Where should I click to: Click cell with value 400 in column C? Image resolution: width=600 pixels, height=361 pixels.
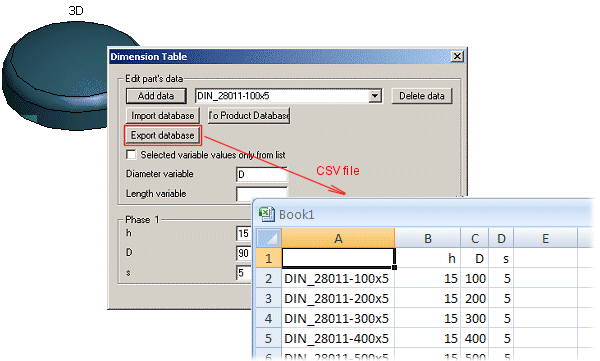475,338
